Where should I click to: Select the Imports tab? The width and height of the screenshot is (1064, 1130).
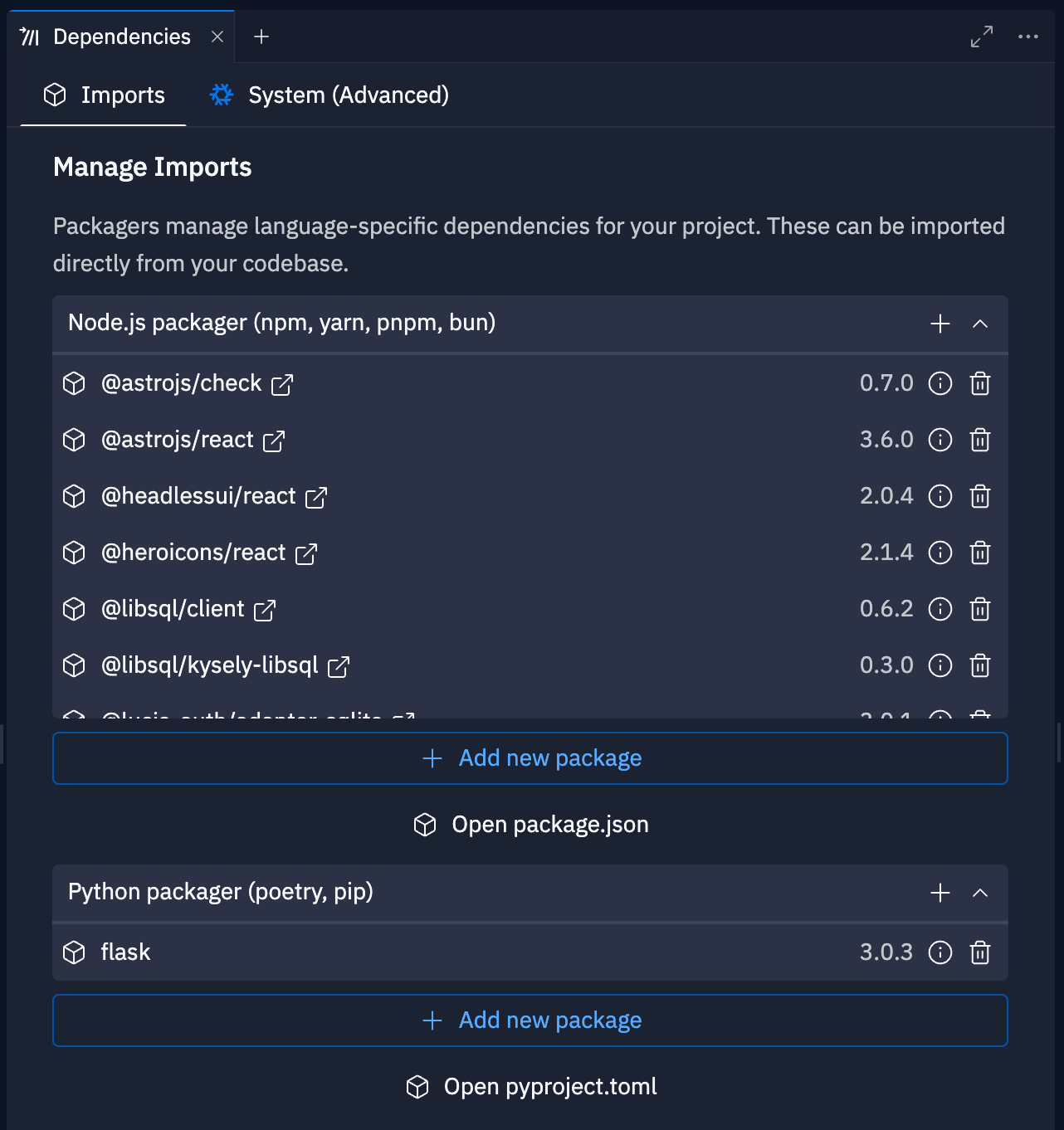coord(105,95)
